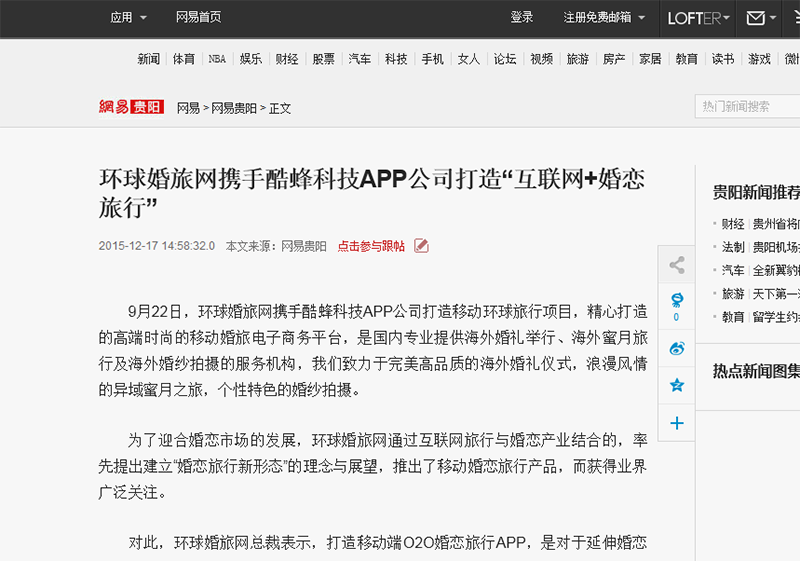Image resolution: width=800 pixels, height=561 pixels.
Task: Open the 教育 channel in nav bar
Action: 686,59
